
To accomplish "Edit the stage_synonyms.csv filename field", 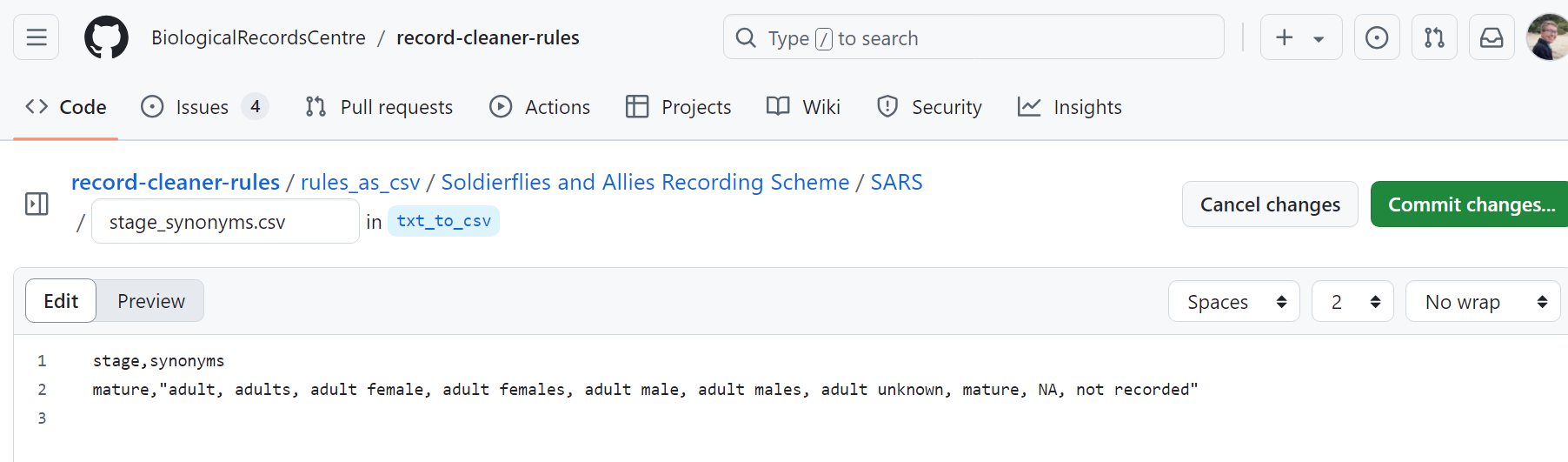I will tap(225, 222).
